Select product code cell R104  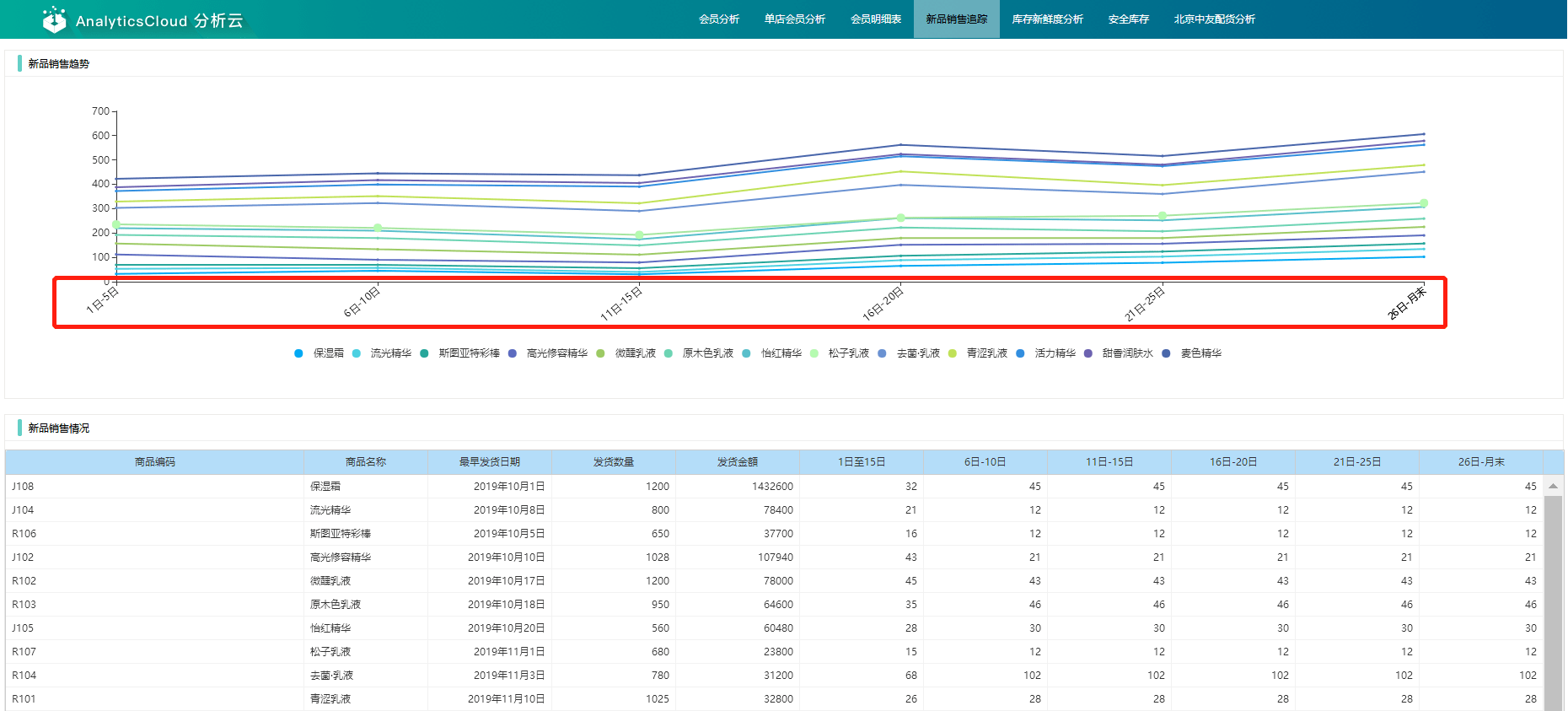coord(155,676)
